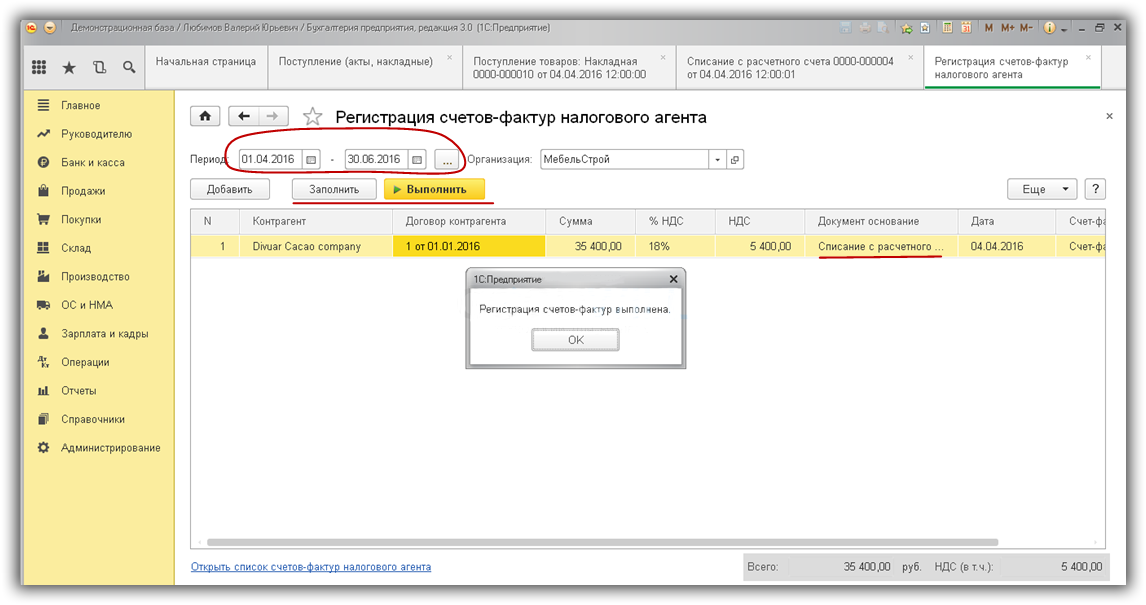Click the search magnifier icon

tap(129, 67)
